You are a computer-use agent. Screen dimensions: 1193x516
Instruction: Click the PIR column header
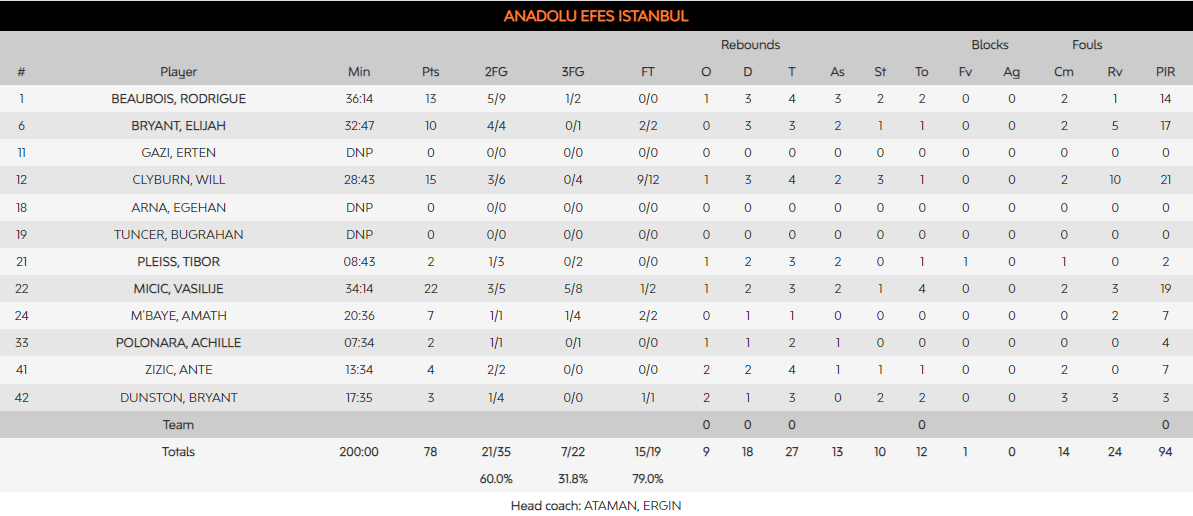point(1165,72)
